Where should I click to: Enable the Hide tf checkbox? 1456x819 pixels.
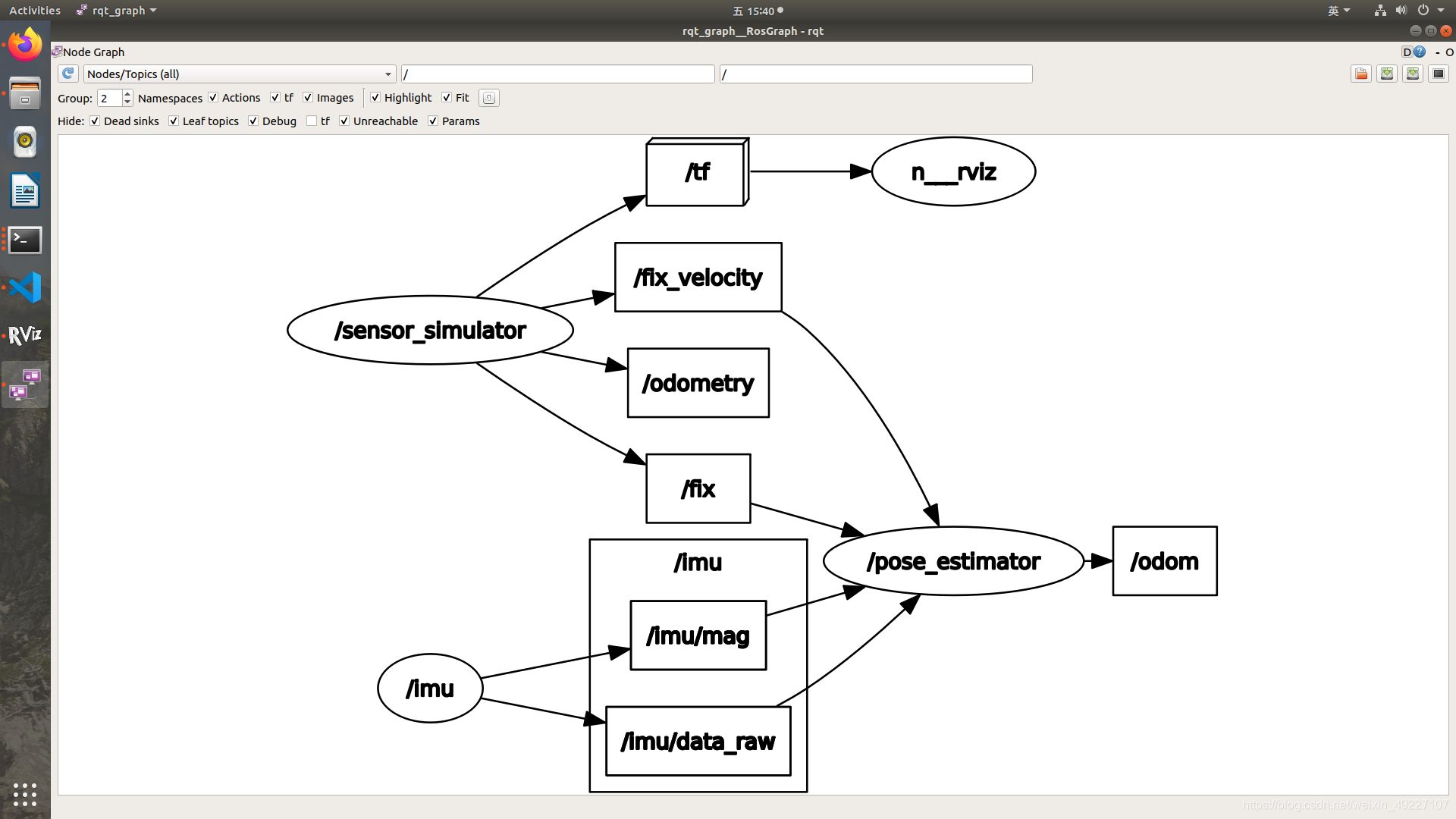[x=312, y=121]
